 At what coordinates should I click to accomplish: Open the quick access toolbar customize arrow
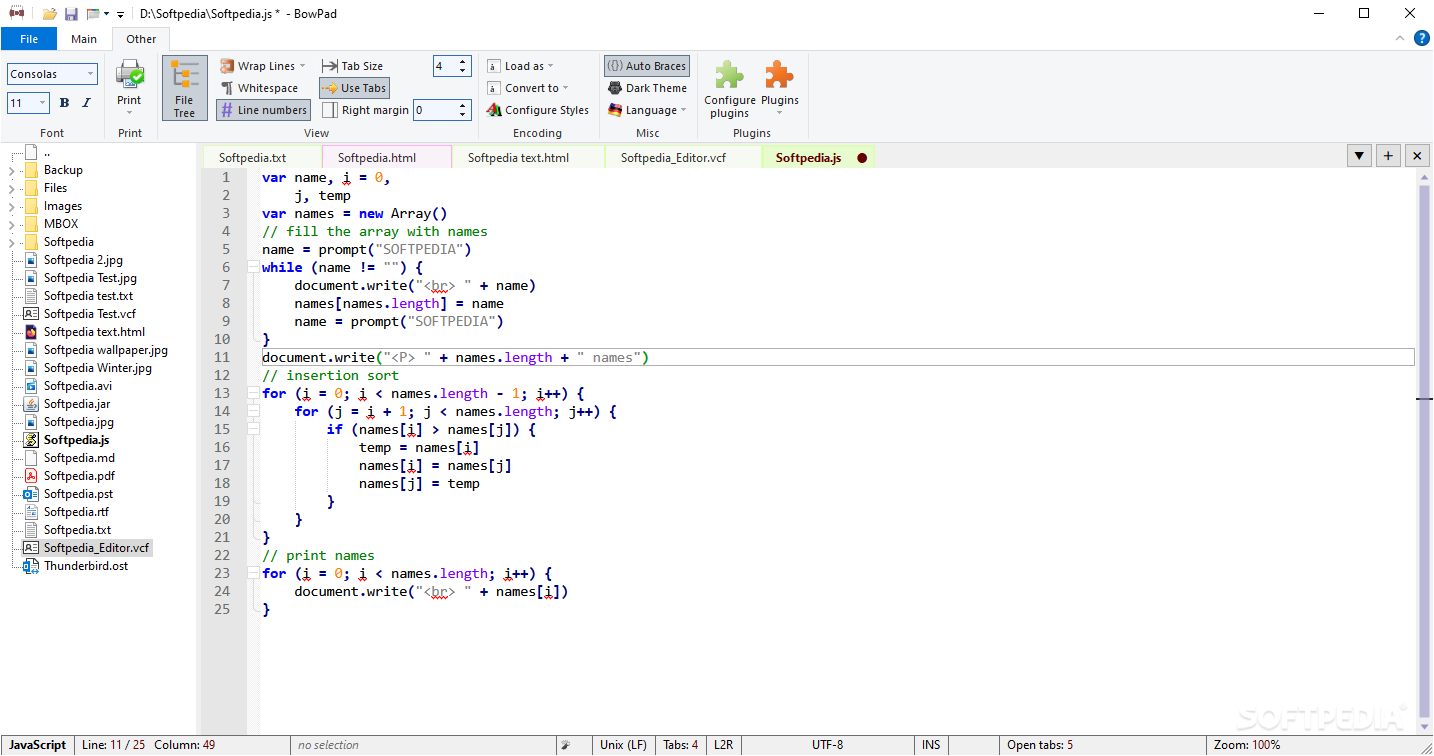[121, 14]
